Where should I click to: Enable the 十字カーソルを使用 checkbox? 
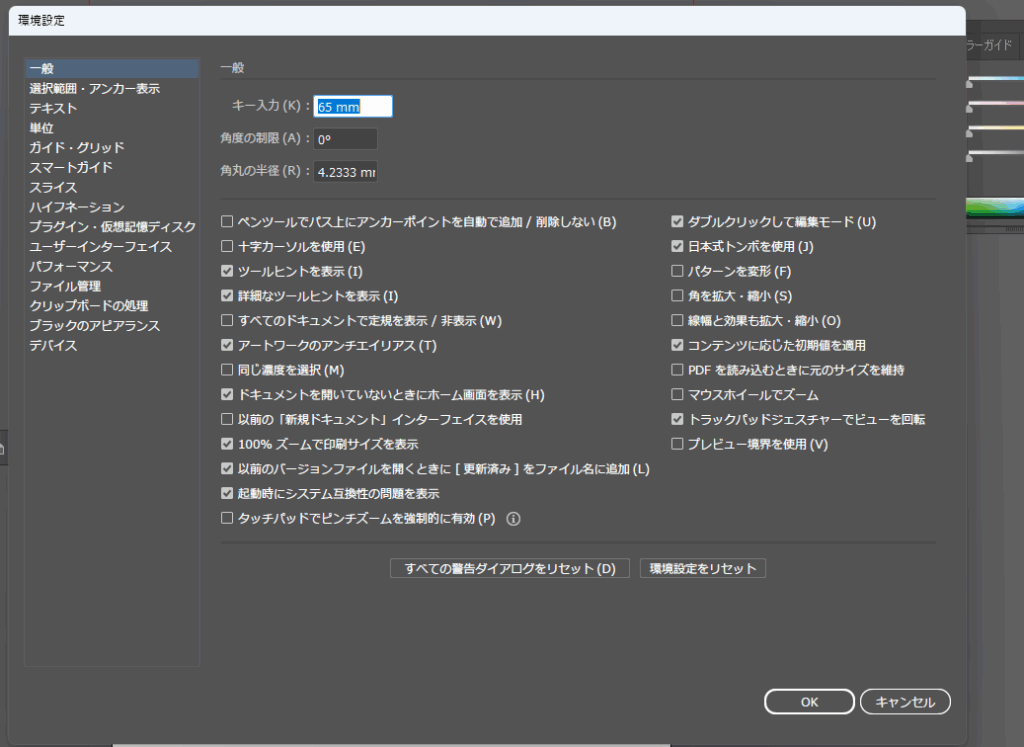coord(228,246)
